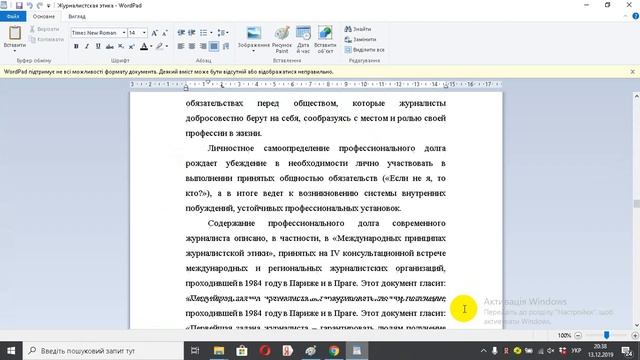
Task: Open Task View on the taskbar
Action: (195, 351)
